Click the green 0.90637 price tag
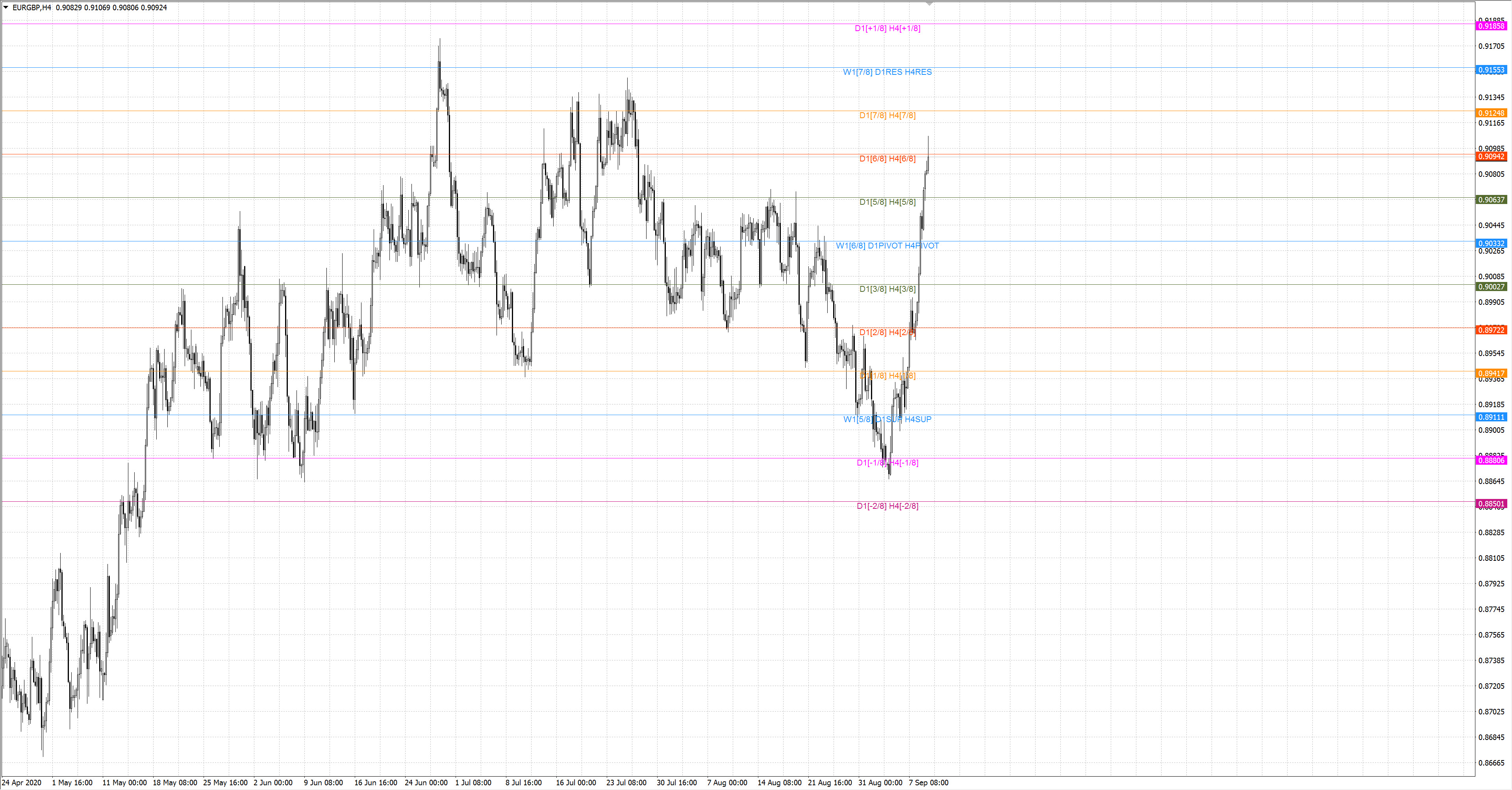Screen dimensions: 1512x790 (1491, 200)
